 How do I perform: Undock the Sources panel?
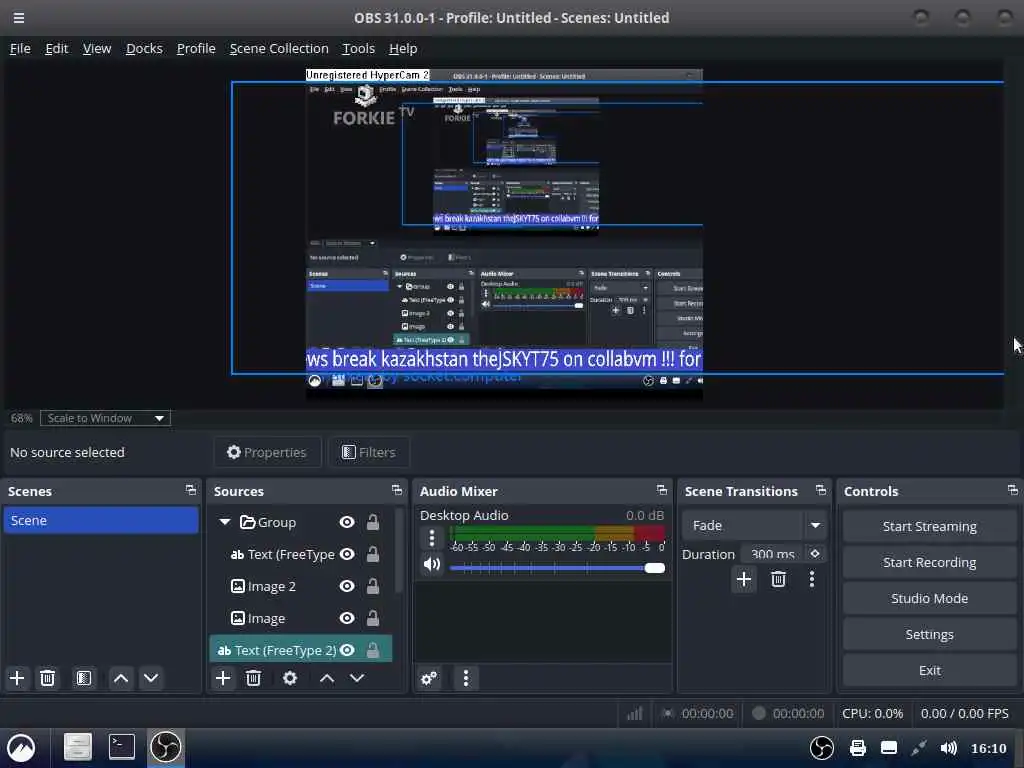[x=397, y=490]
